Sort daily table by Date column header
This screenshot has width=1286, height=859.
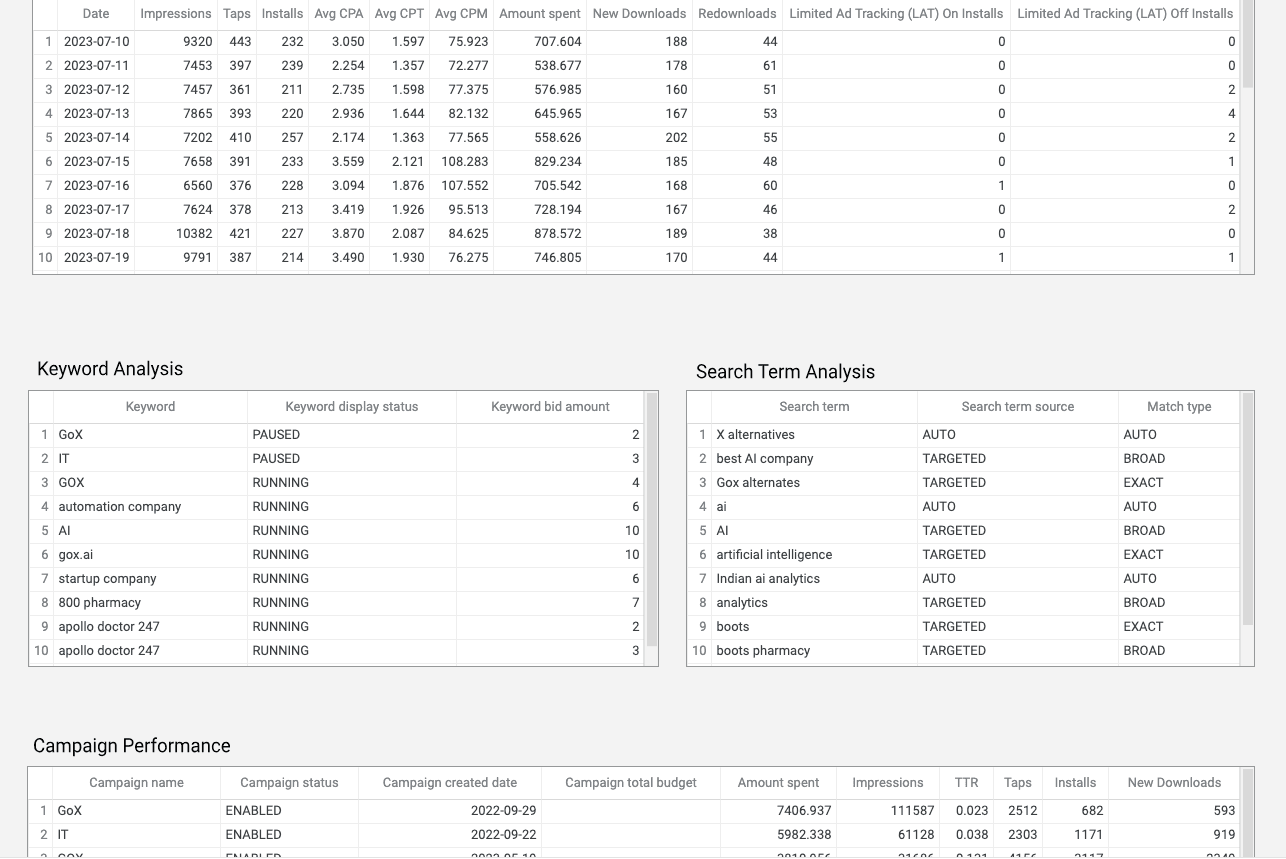click(x=96, y=14)
